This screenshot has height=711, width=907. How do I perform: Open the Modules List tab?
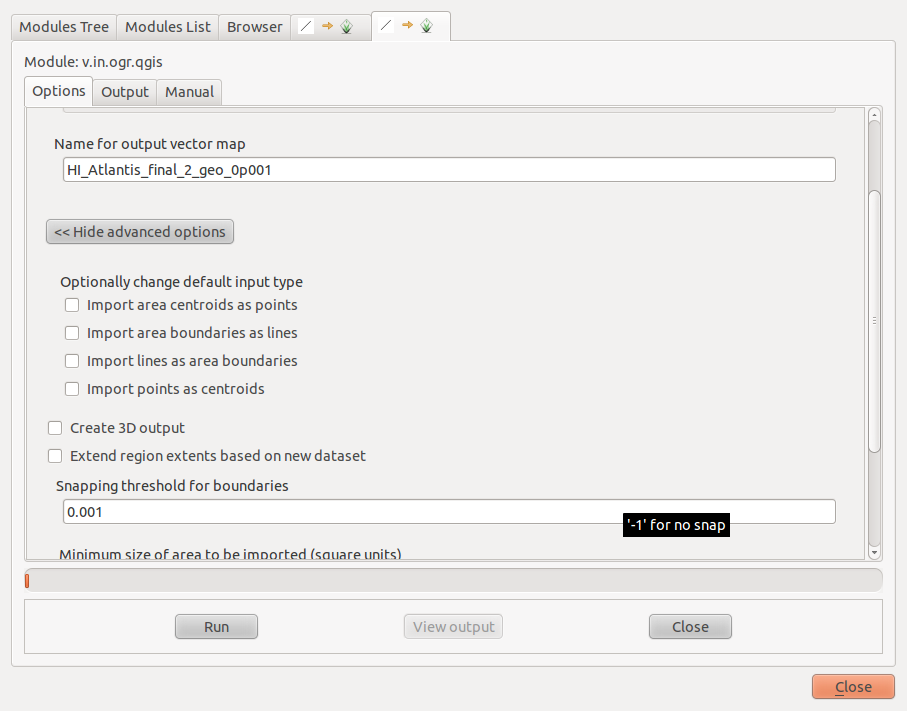(x=168, y=27)
